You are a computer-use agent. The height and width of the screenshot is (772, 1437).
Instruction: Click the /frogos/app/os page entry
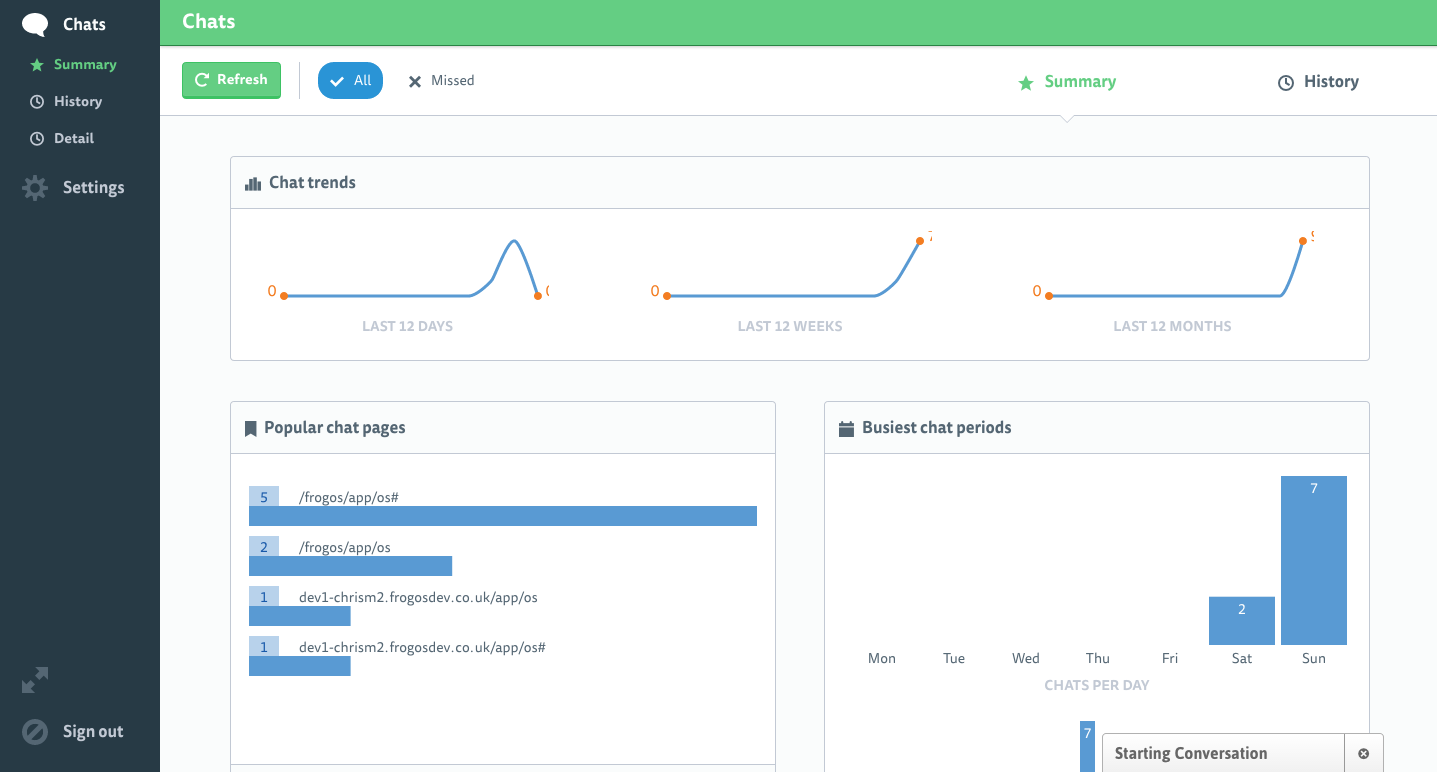[x=344, y=548]
